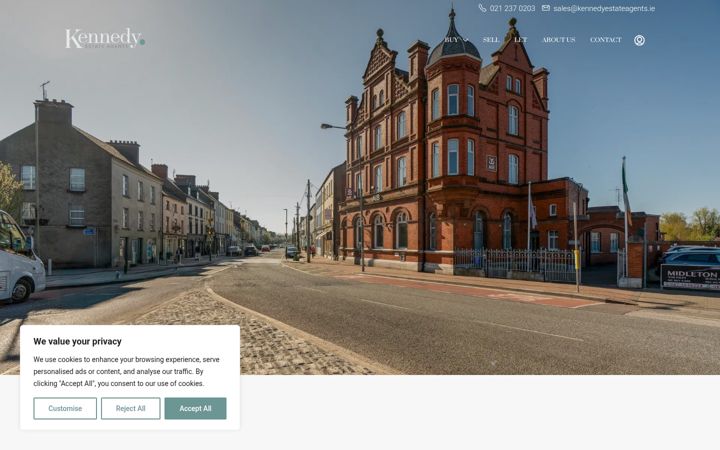
Task: Open the location pin icon in navigation
Action: point(639,40)
